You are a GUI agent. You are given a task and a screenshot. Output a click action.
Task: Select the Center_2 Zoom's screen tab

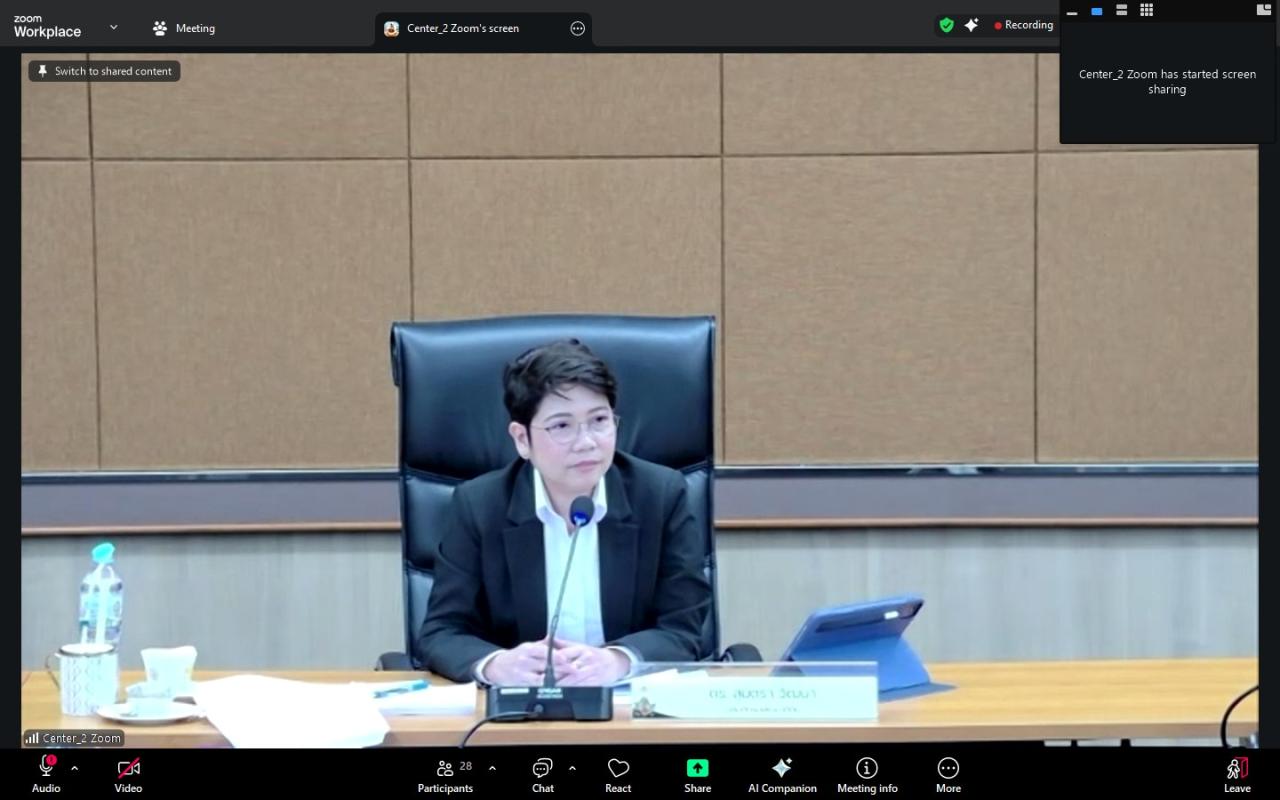tap(462, 28)
